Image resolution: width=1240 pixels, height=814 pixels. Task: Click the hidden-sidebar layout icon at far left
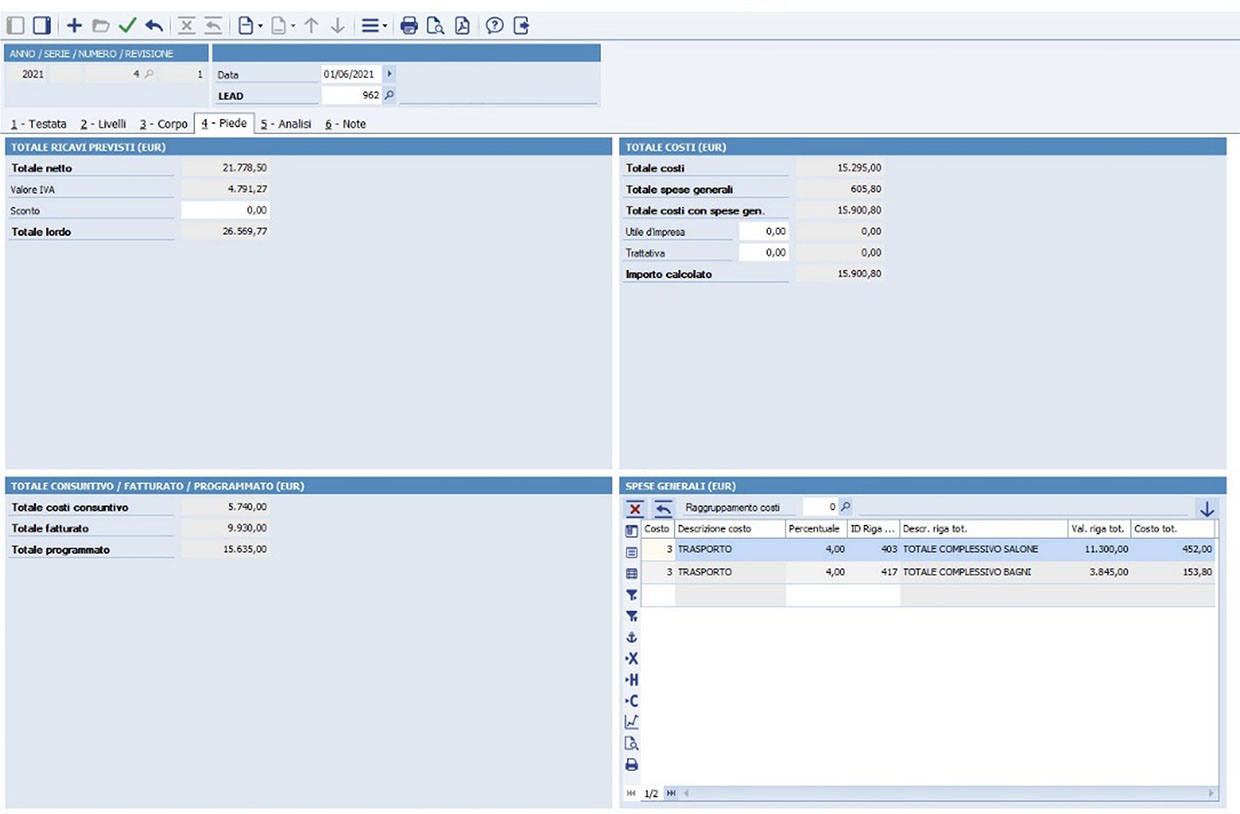[15, 26]
